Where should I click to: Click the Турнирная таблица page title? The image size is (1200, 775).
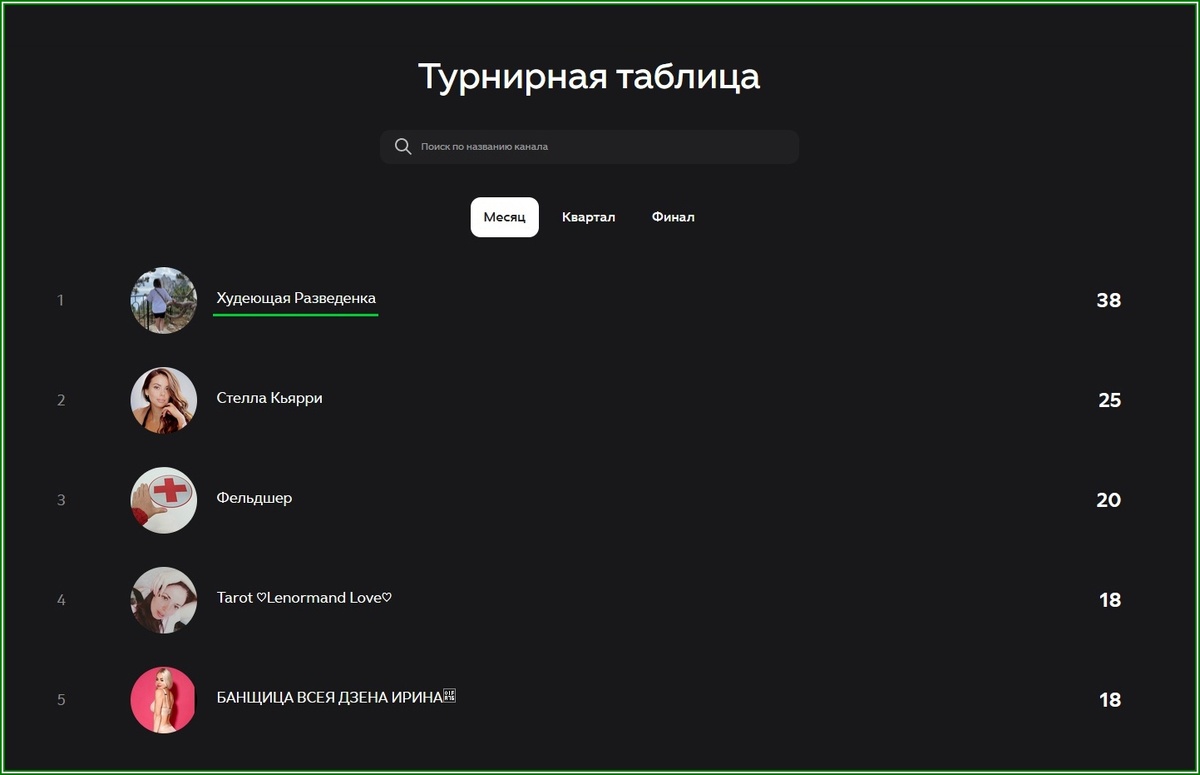coord(589,76)
